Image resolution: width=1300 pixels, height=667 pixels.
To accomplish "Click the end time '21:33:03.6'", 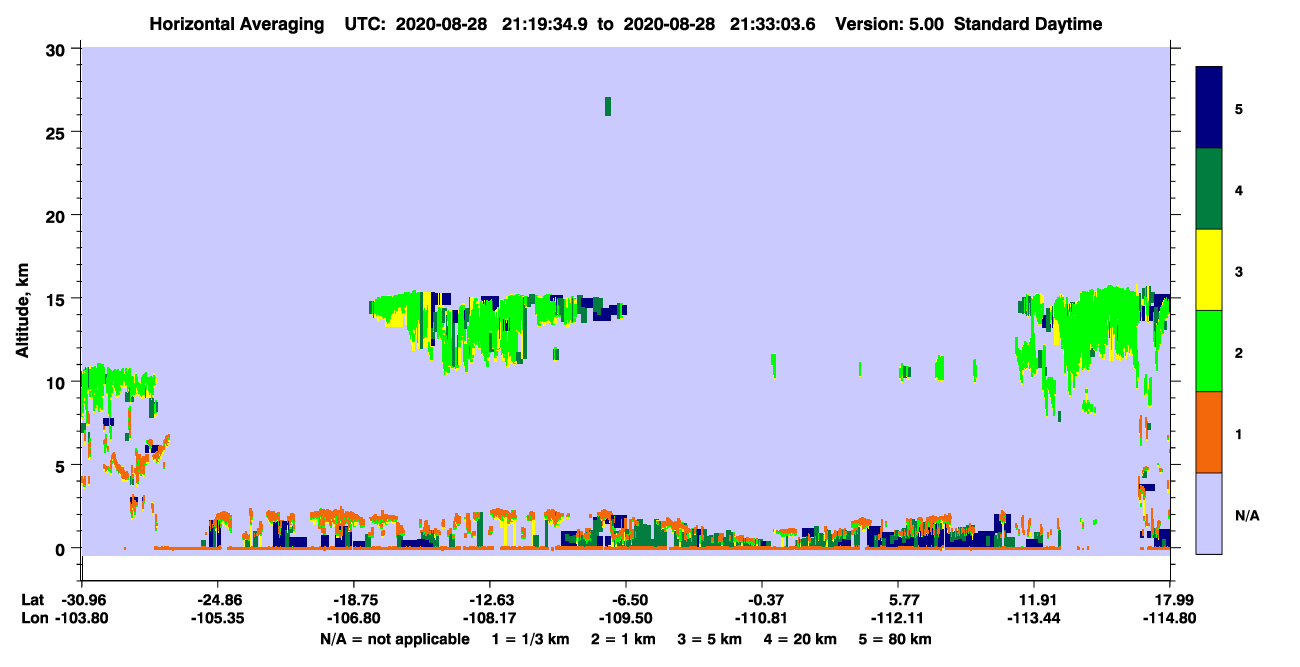I will [x=771, y=24].
